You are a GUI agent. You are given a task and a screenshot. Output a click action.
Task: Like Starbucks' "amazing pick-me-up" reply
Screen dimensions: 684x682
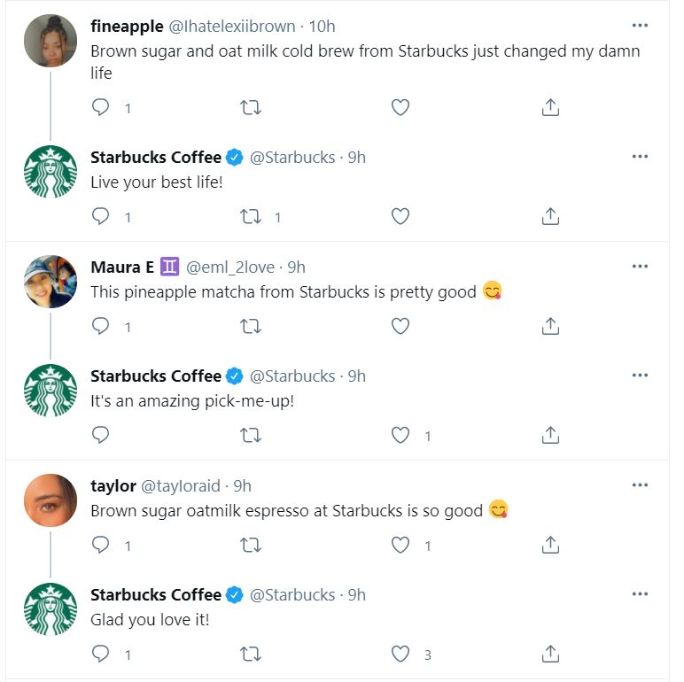400,435
